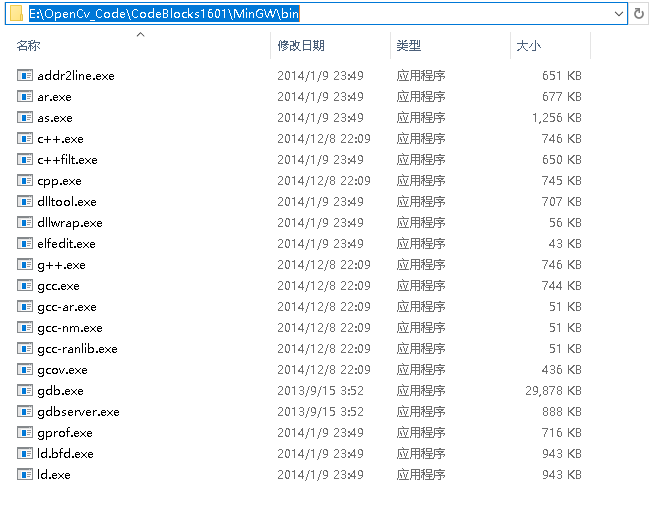Select the file name gcov.exe
This screenshot has width=654, height=506.
click(63, 370)
